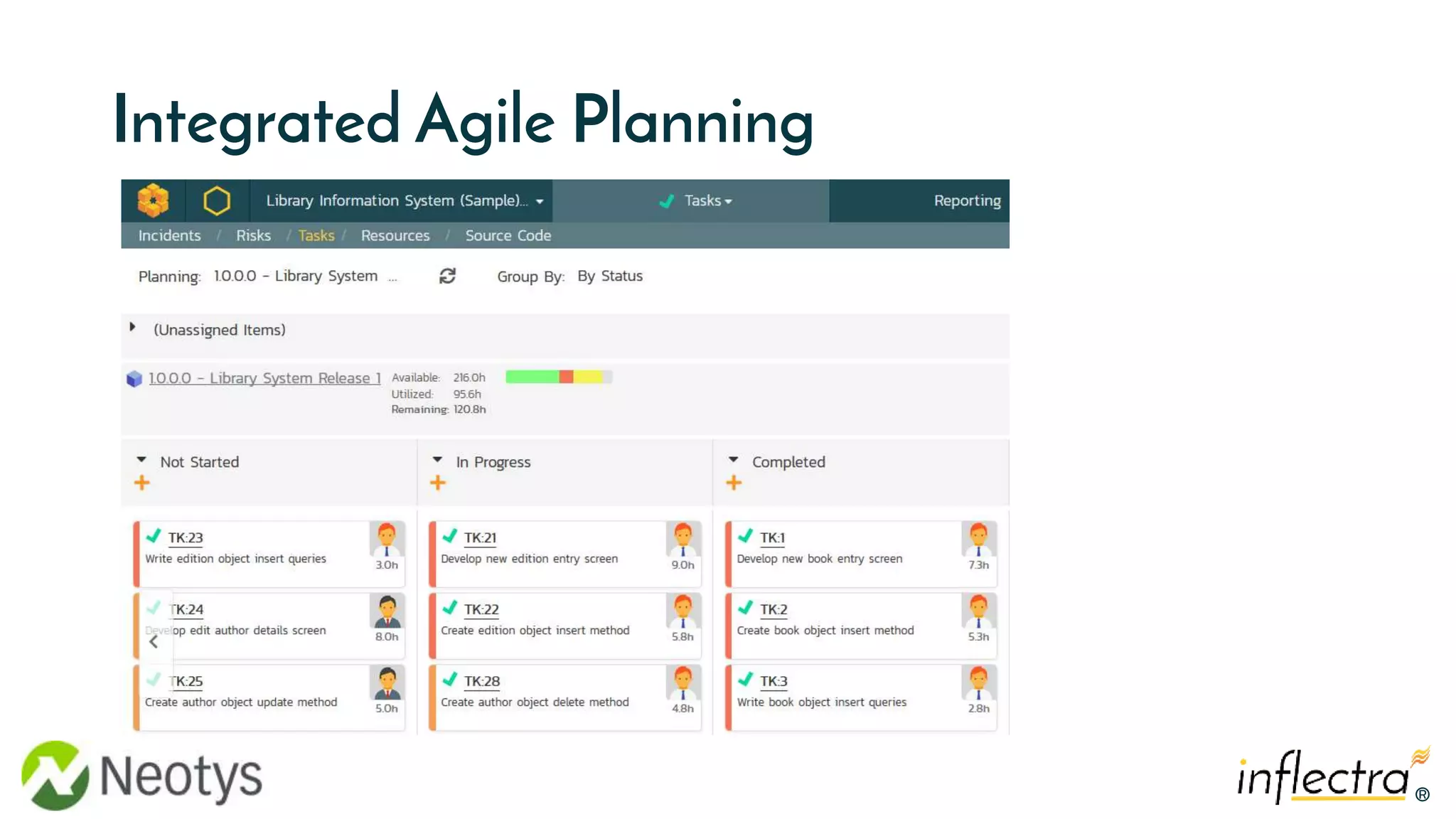This screenshot has height=819, width=1456.
Task: Click the avatar on TK:21 card
Action: [x=682, y=540]
